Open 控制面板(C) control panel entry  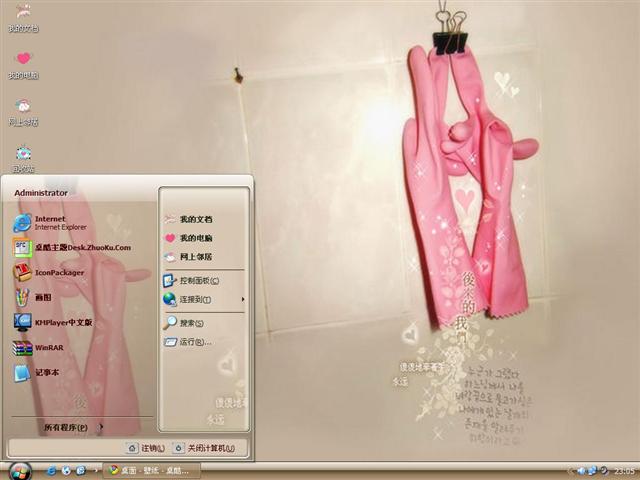(191, 281)
